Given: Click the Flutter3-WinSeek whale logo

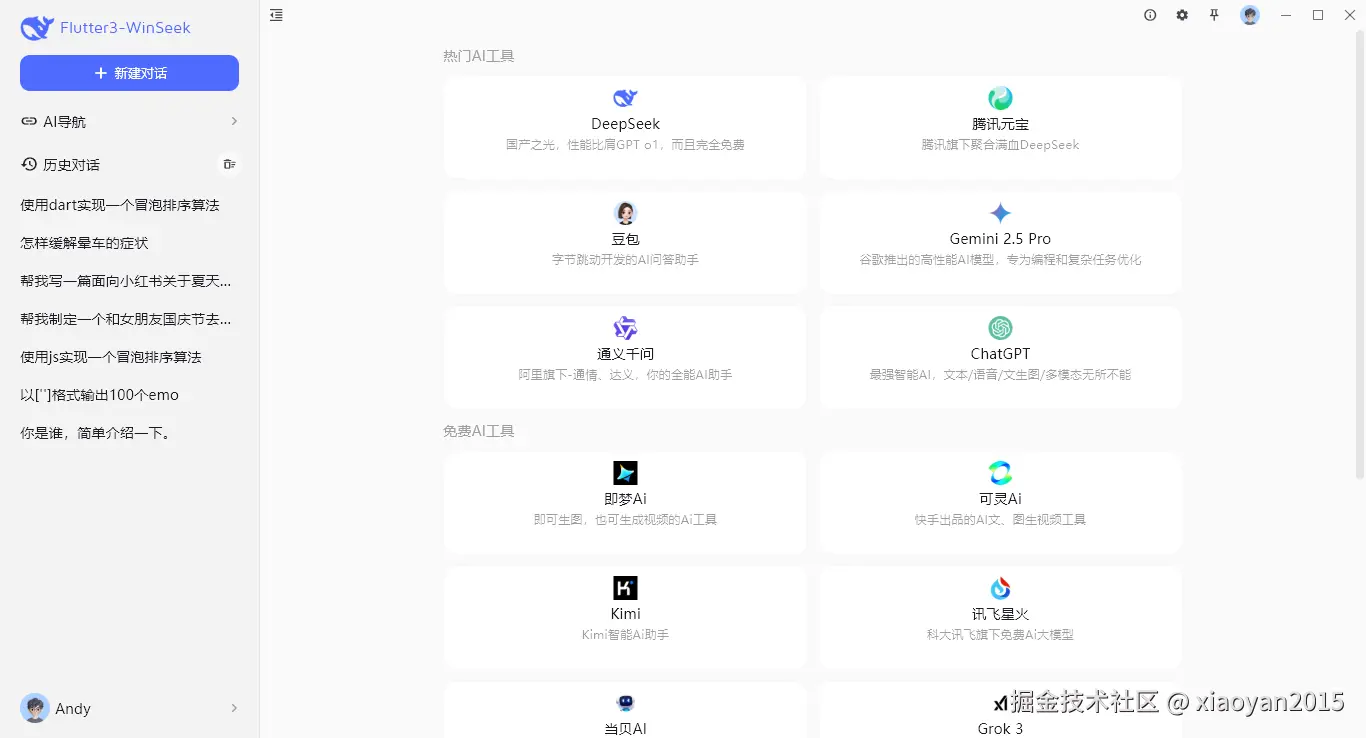Looking at the screenshot, I should pyautogui.click(x=37, y=28).
